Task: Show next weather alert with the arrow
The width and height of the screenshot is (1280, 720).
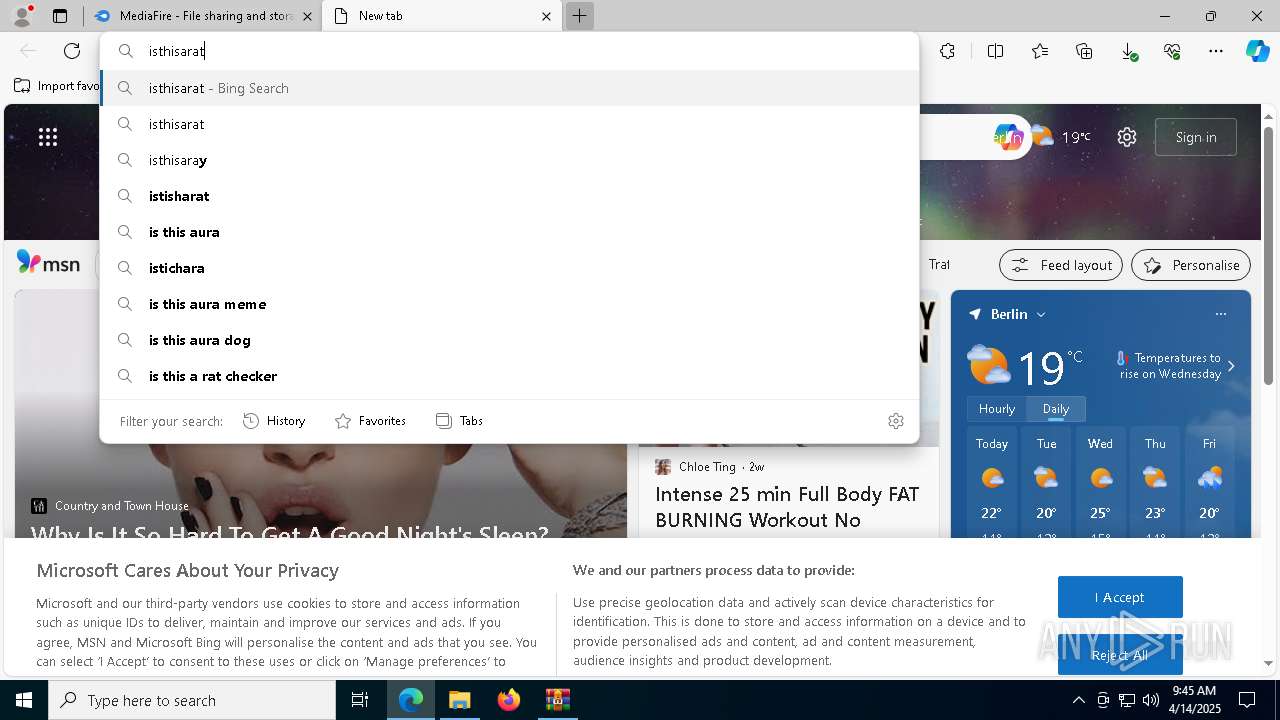Action: 1231,366
